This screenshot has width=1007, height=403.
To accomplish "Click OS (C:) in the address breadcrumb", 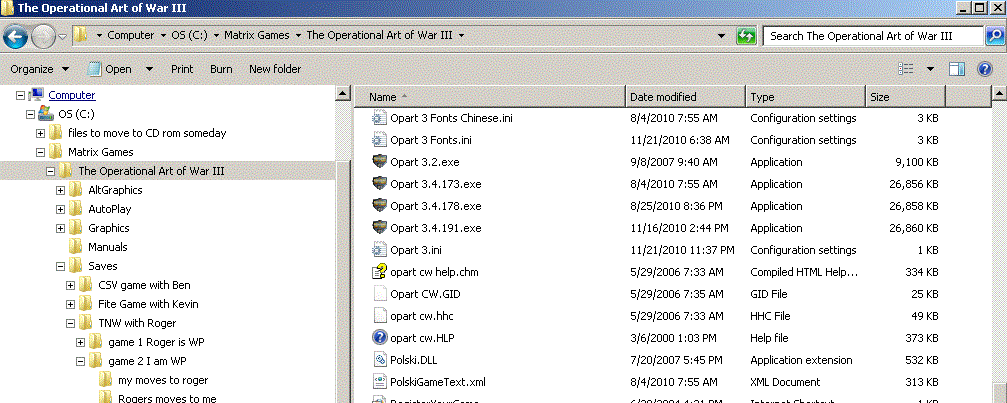I will (189, 35).
